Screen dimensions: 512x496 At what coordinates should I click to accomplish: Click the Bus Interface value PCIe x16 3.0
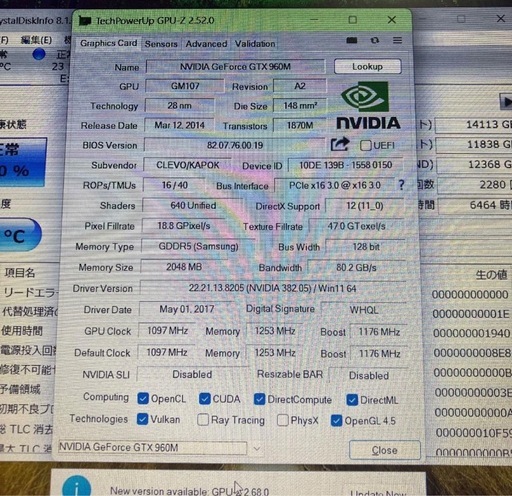[x=335, y=185]
